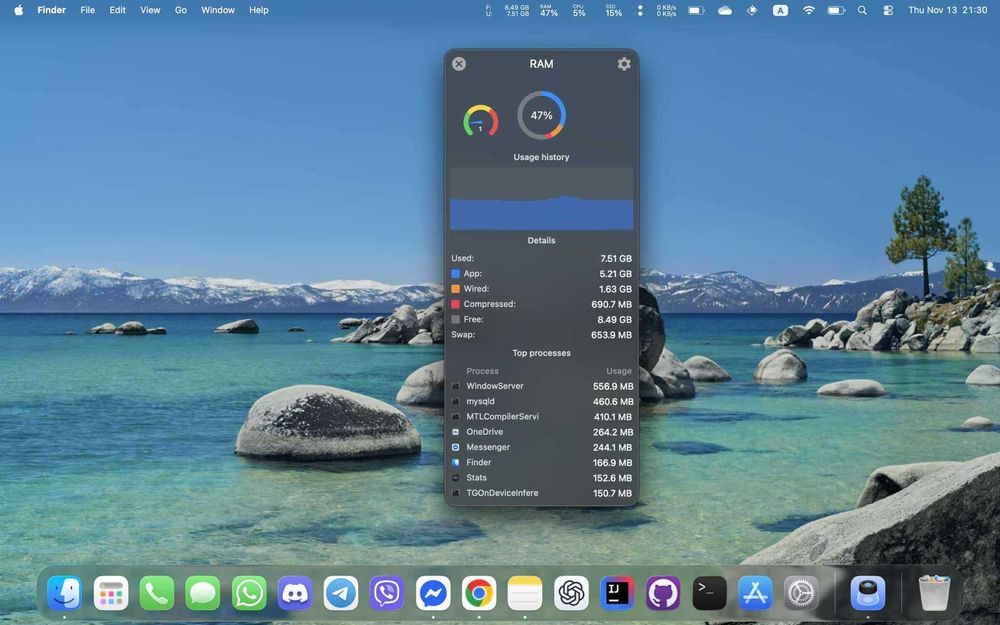The height and width of the screenshot is (625, 1000).
Task: Open the input source A menu
Action: click(x=780, y=10)
